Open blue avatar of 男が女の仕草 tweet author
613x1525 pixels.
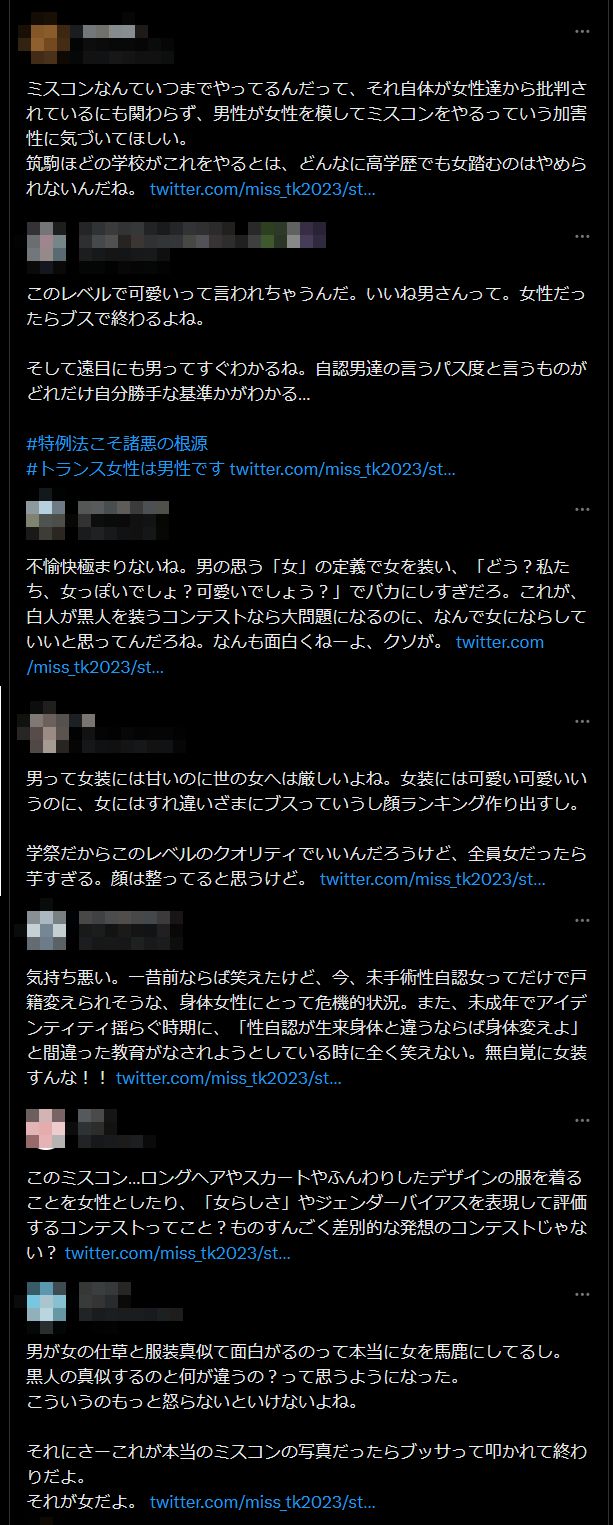tap(45, 1300)
